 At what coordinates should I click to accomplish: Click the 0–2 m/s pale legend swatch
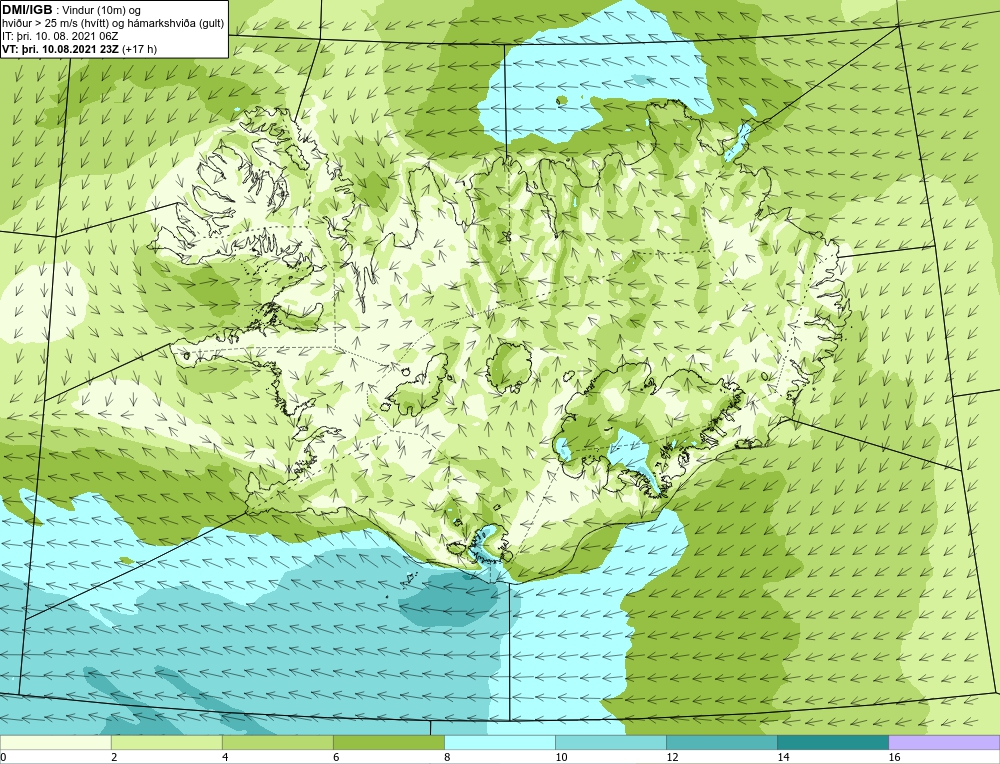55,742
